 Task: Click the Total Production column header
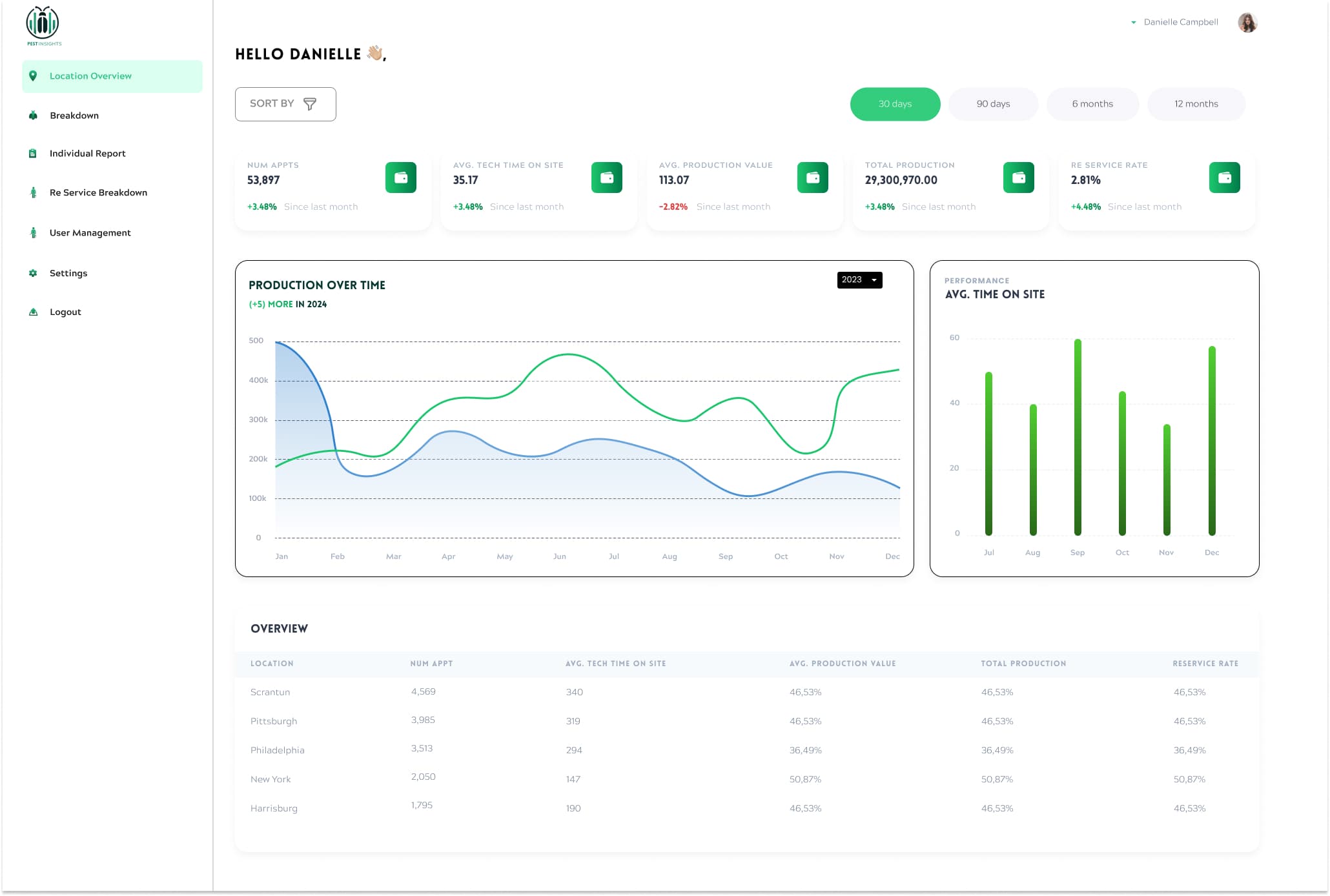(1023, 664)
